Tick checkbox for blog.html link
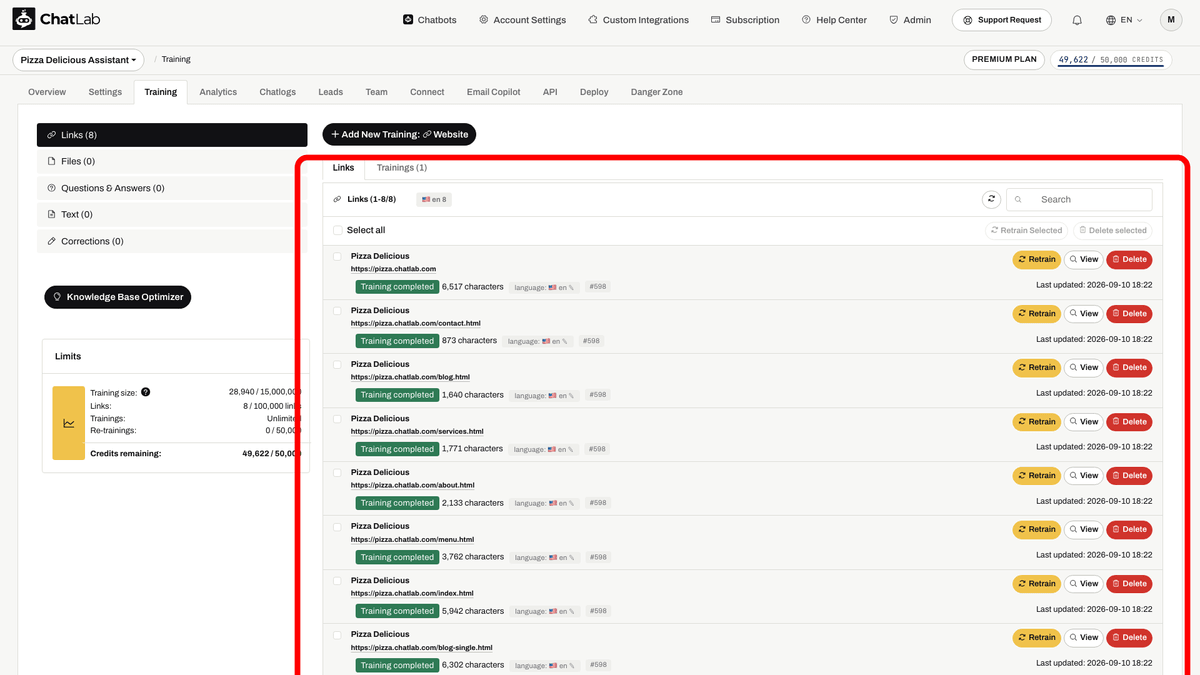Image resolution: width=1200 pixels, height=675 pixels. click(337, 365)
